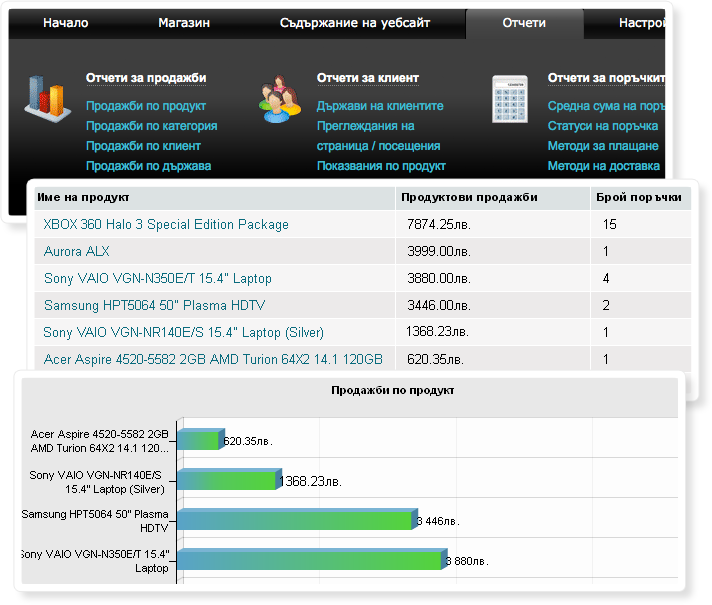This screenshot has width=712, height=605.
Task: Open the Продажби по клиент report
Action: [143, 146]
